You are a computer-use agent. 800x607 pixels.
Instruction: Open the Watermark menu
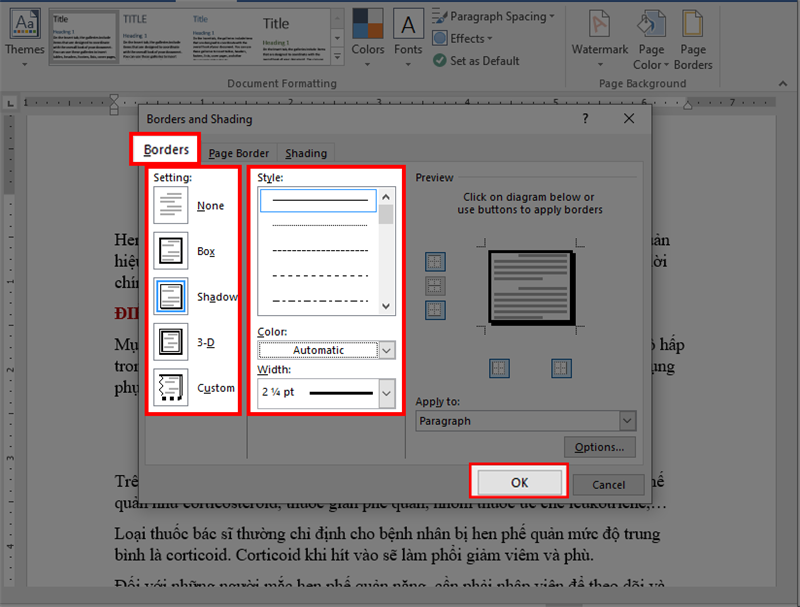point(600,38)
